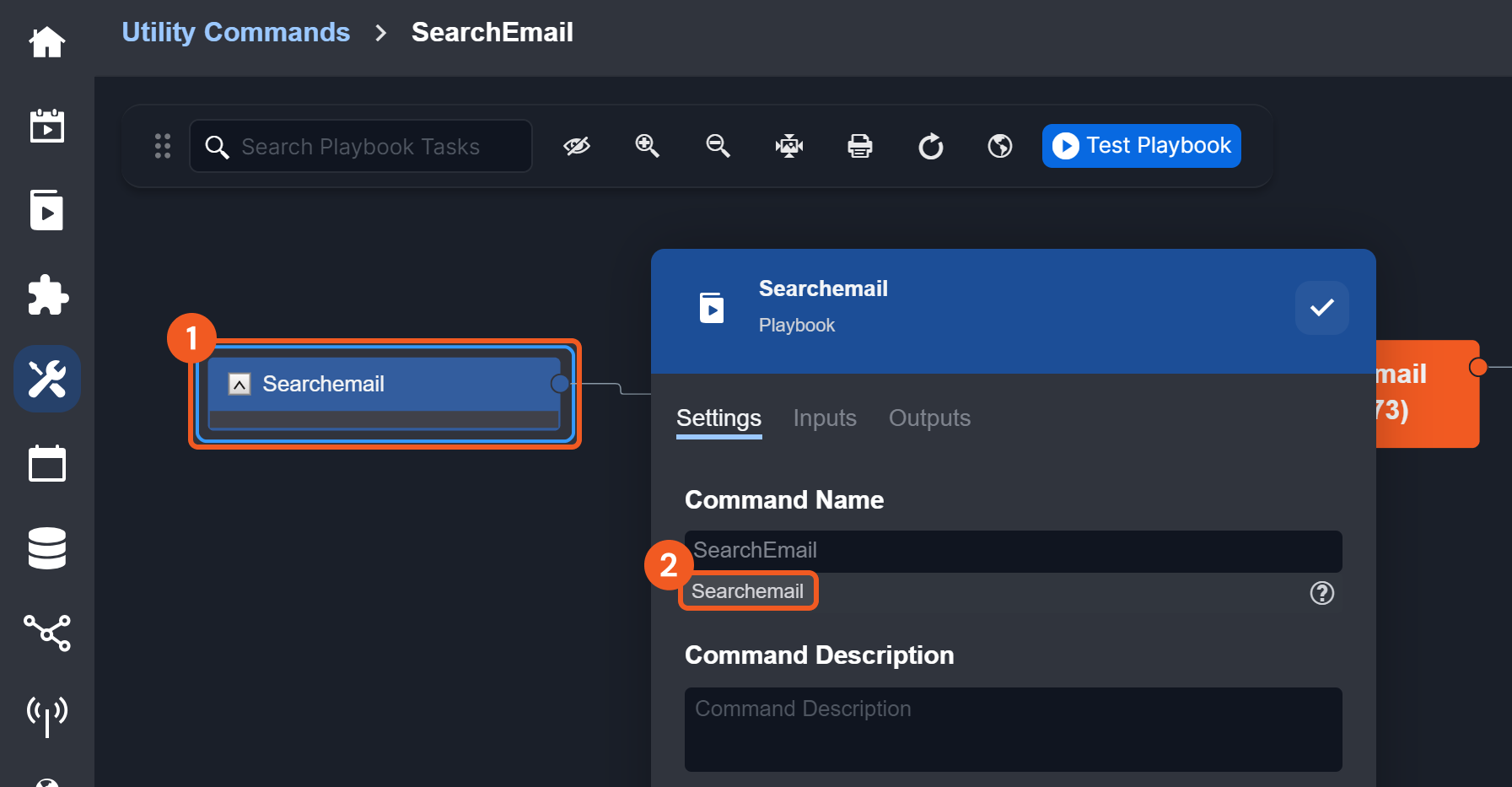This screenshot has width=1512, height=787.
Task: Click the Command Description text area
Action: [x=1013, y=729]
